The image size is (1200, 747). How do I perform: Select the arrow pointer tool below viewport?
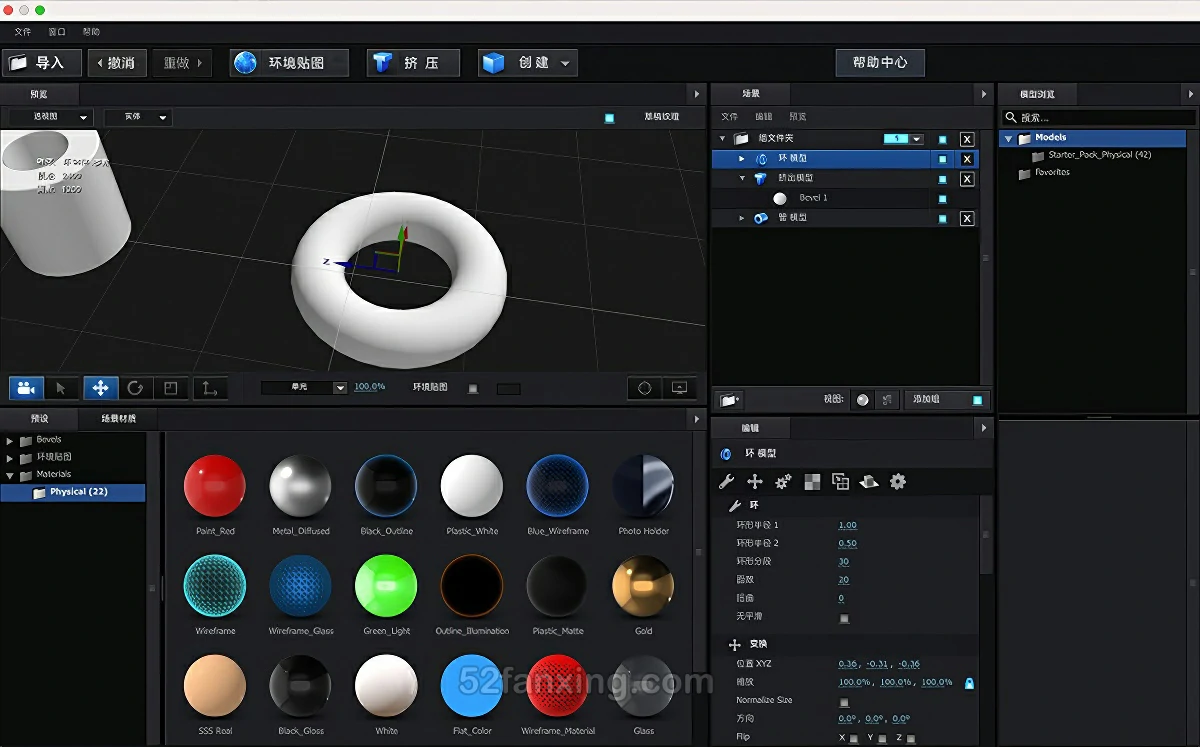62,388
